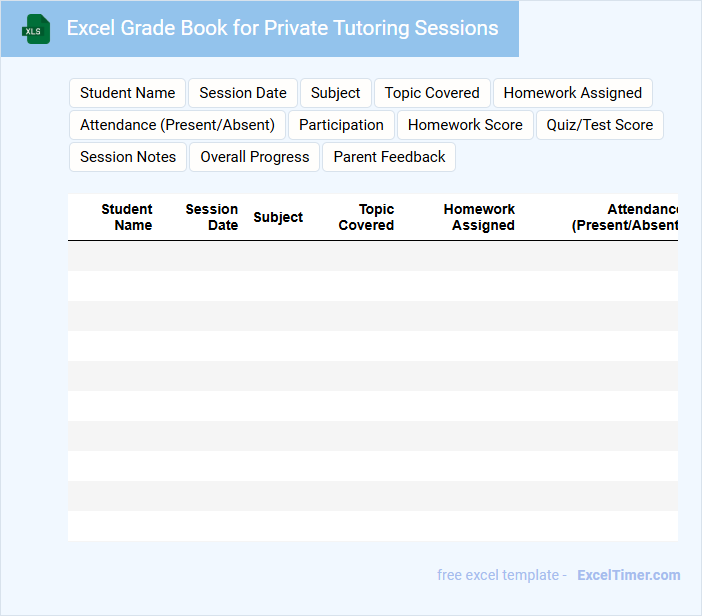The image size is (702, 616).
Task: Click the Quiz/Test Score tag
Action: 599,125
